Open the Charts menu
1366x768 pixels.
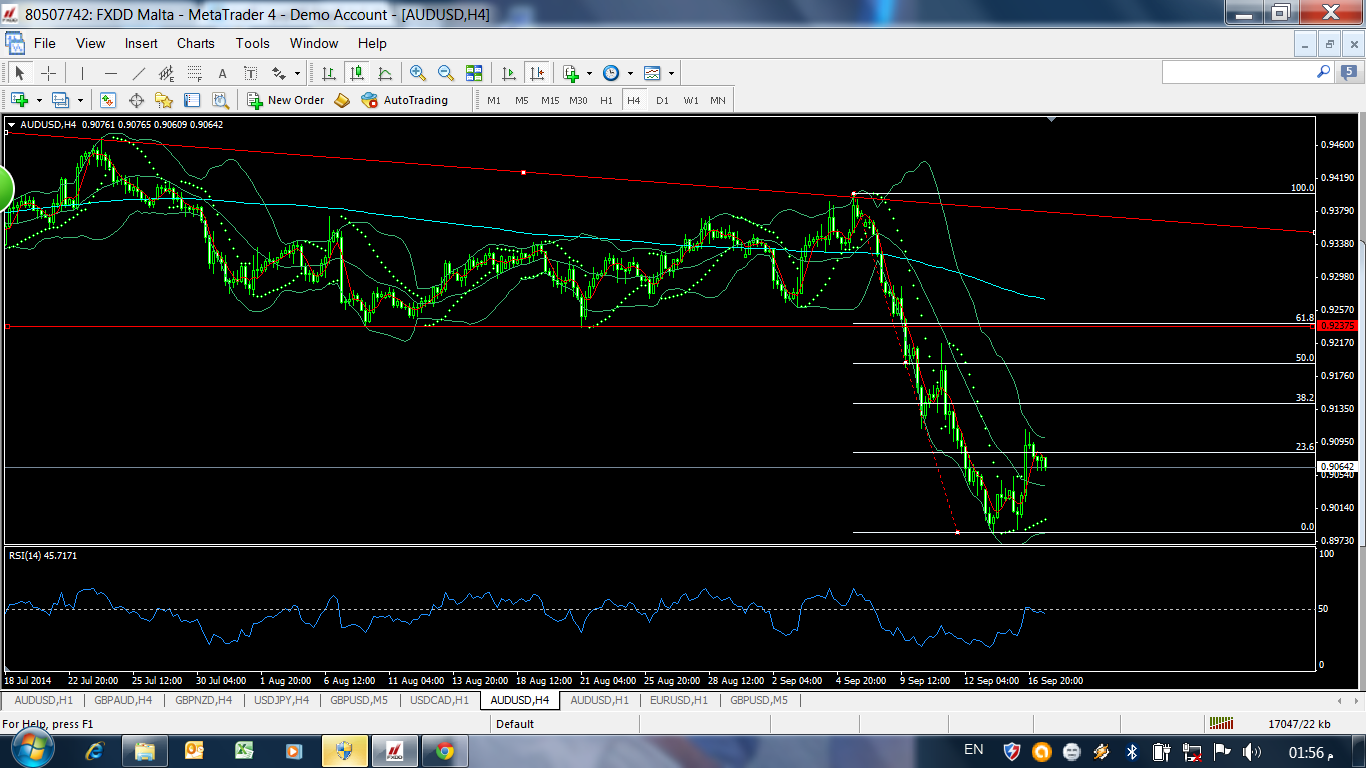click(196, 43)
